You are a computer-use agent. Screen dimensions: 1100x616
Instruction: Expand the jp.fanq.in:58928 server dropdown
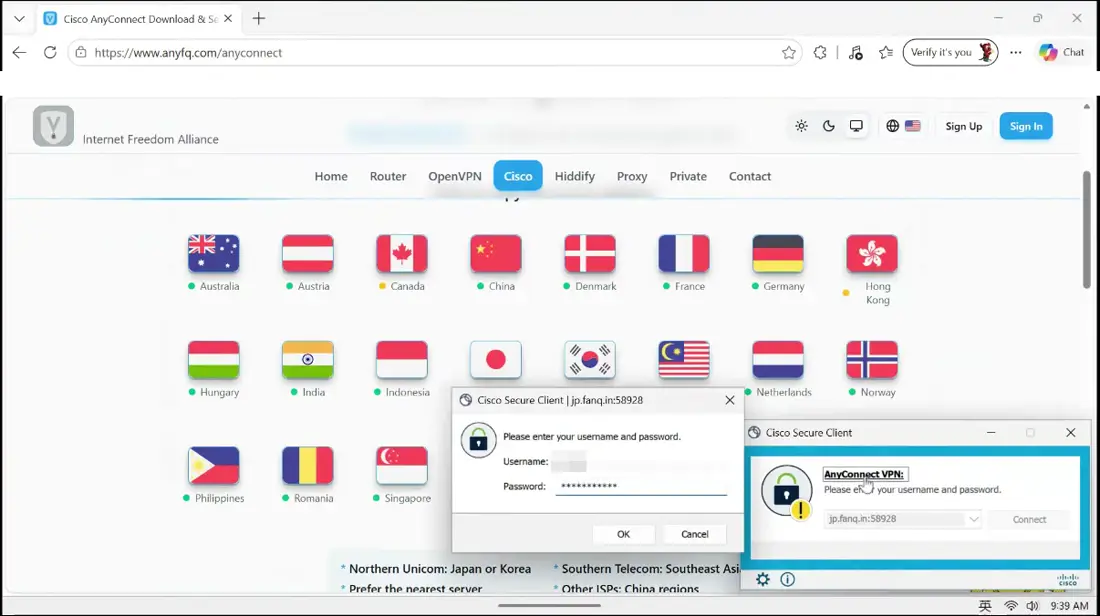974,519
